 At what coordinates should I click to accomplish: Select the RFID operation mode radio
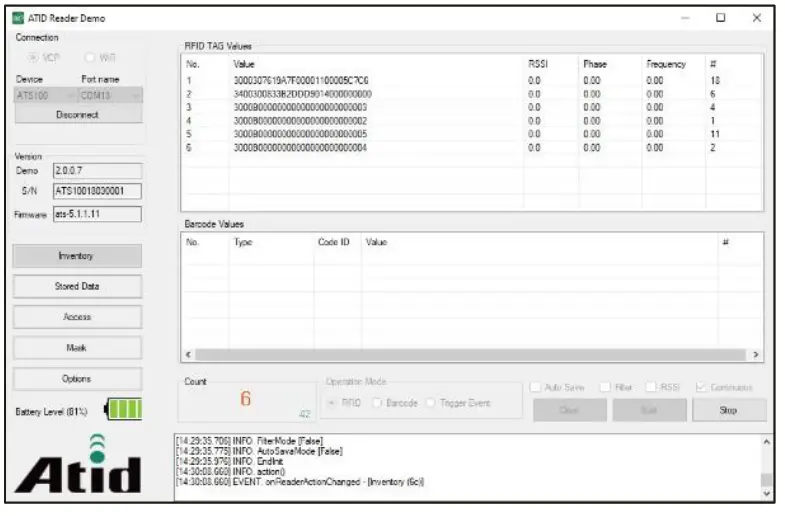pos(332,404)
